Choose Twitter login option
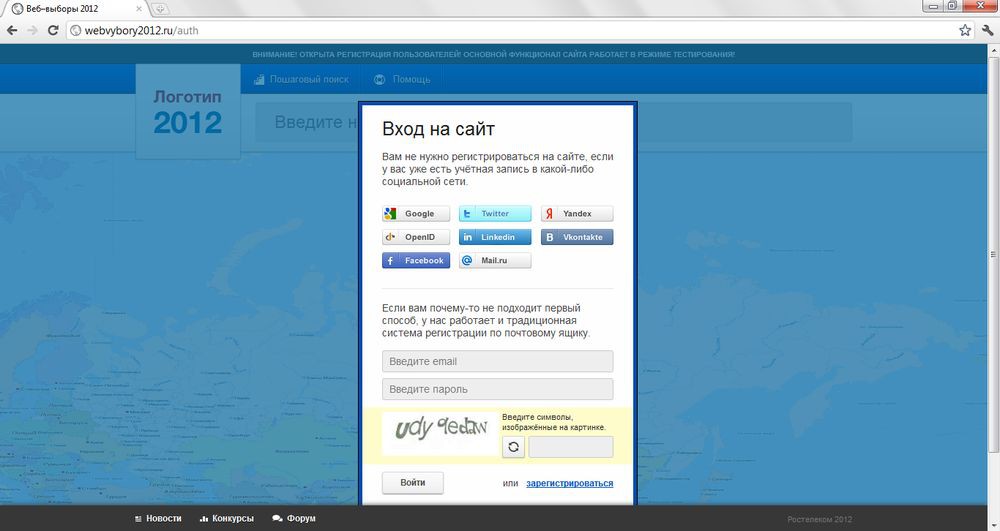The image size is (1000, 531). pos(495,214)
